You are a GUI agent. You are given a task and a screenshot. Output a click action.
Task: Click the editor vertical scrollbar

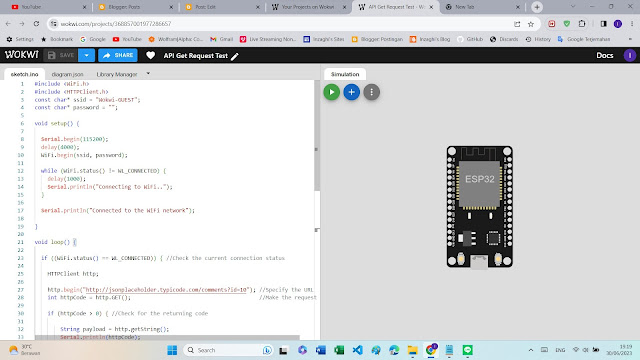(x=317, y=137)
